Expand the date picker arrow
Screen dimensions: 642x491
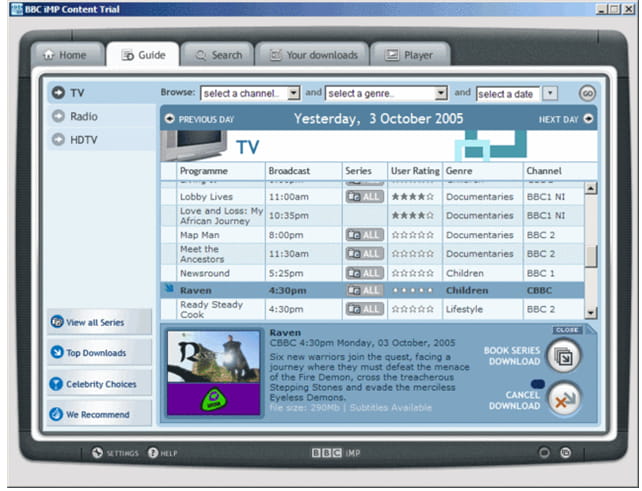[x=550, y=93]
